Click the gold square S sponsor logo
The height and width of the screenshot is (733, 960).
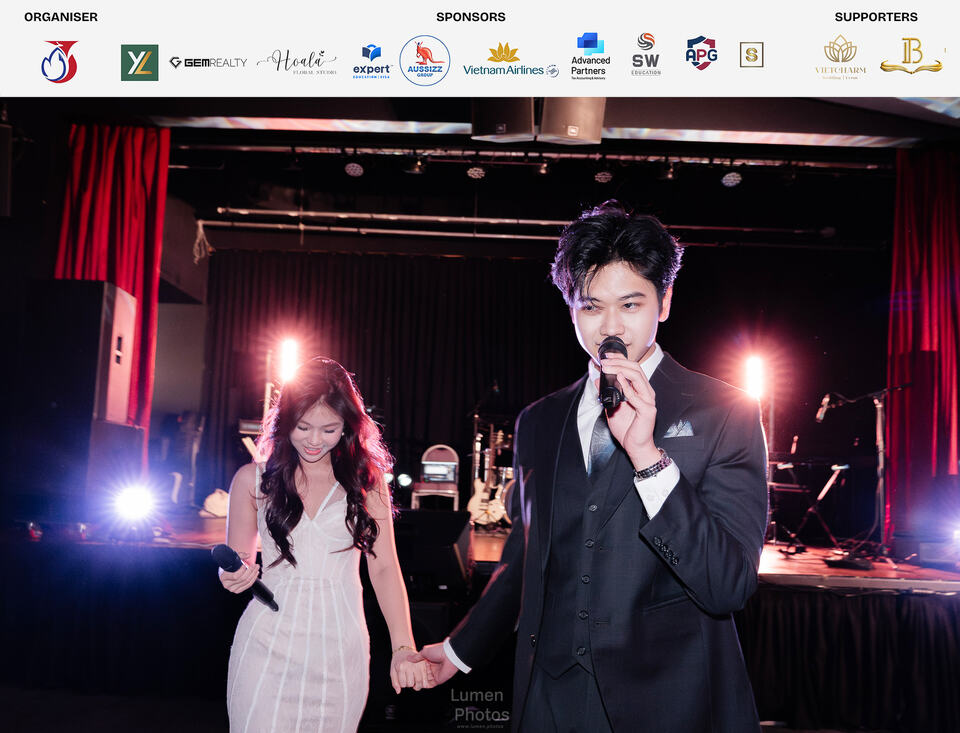(x=751, y=55)
